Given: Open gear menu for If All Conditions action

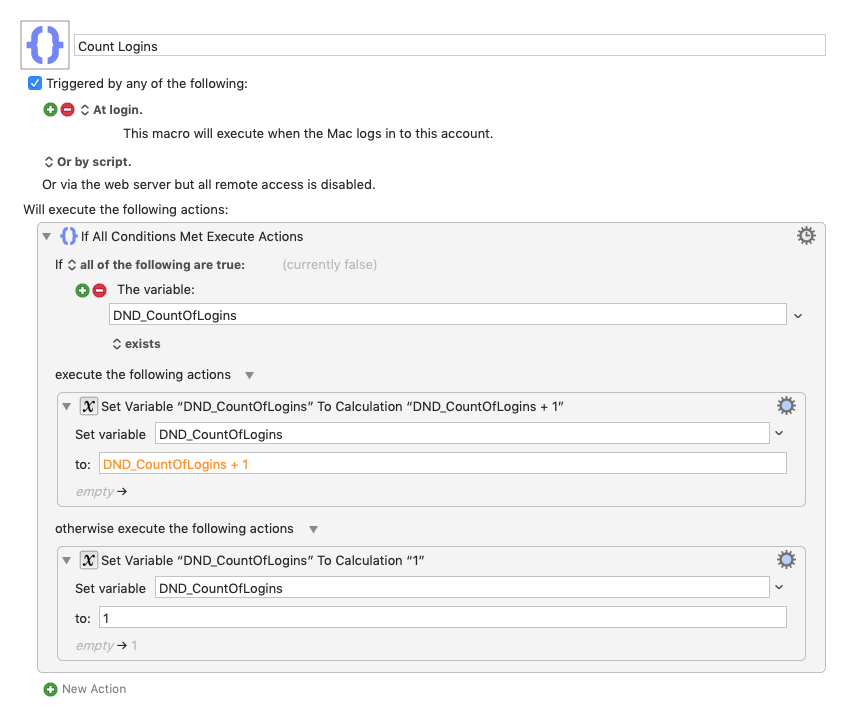Looking at the screenshot, I should [x=806, y=236].
